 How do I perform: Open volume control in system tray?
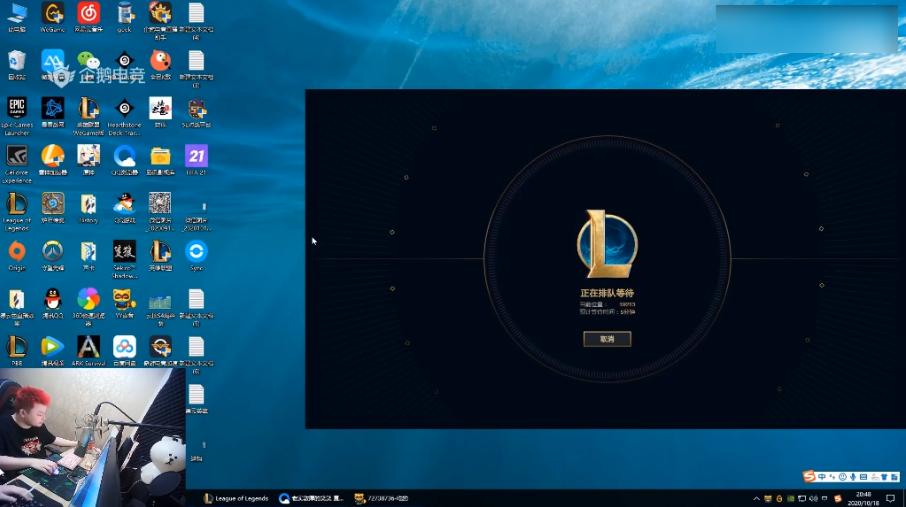pyautogui.click(x=814, y=498)
